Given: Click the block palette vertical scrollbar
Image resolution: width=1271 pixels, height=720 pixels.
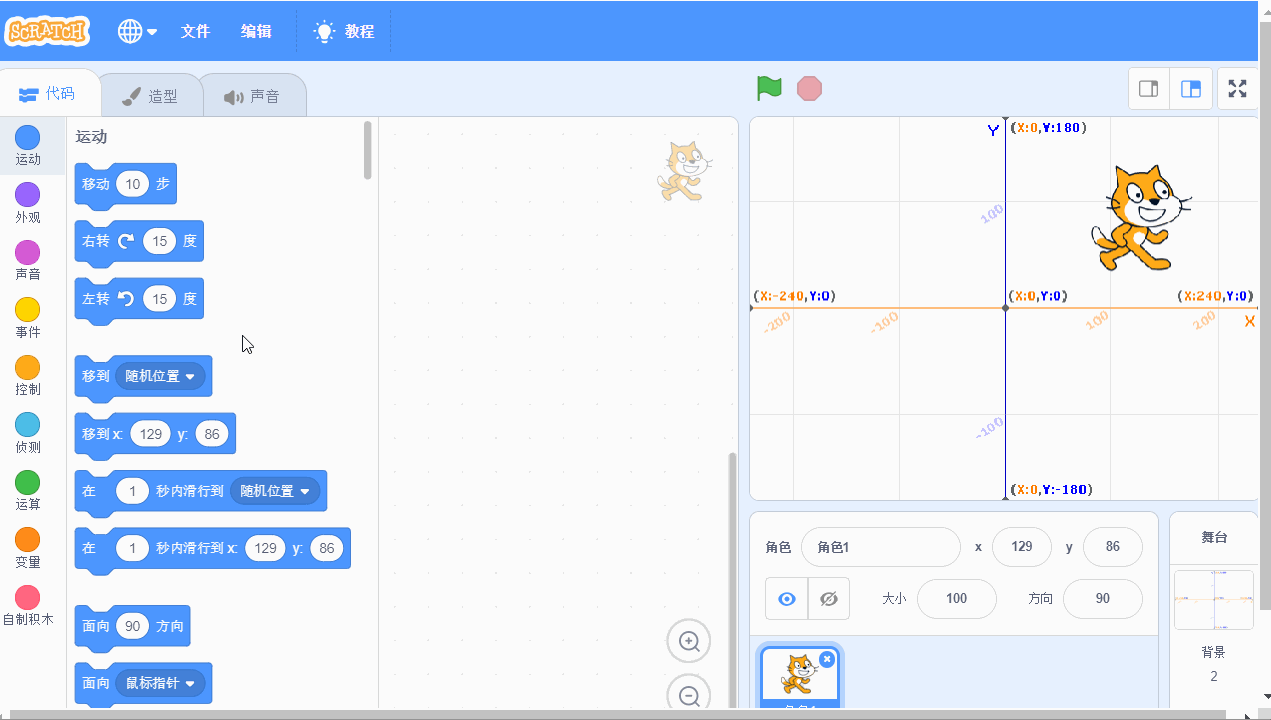Looking at the screenshot, I should pos(368,150).
